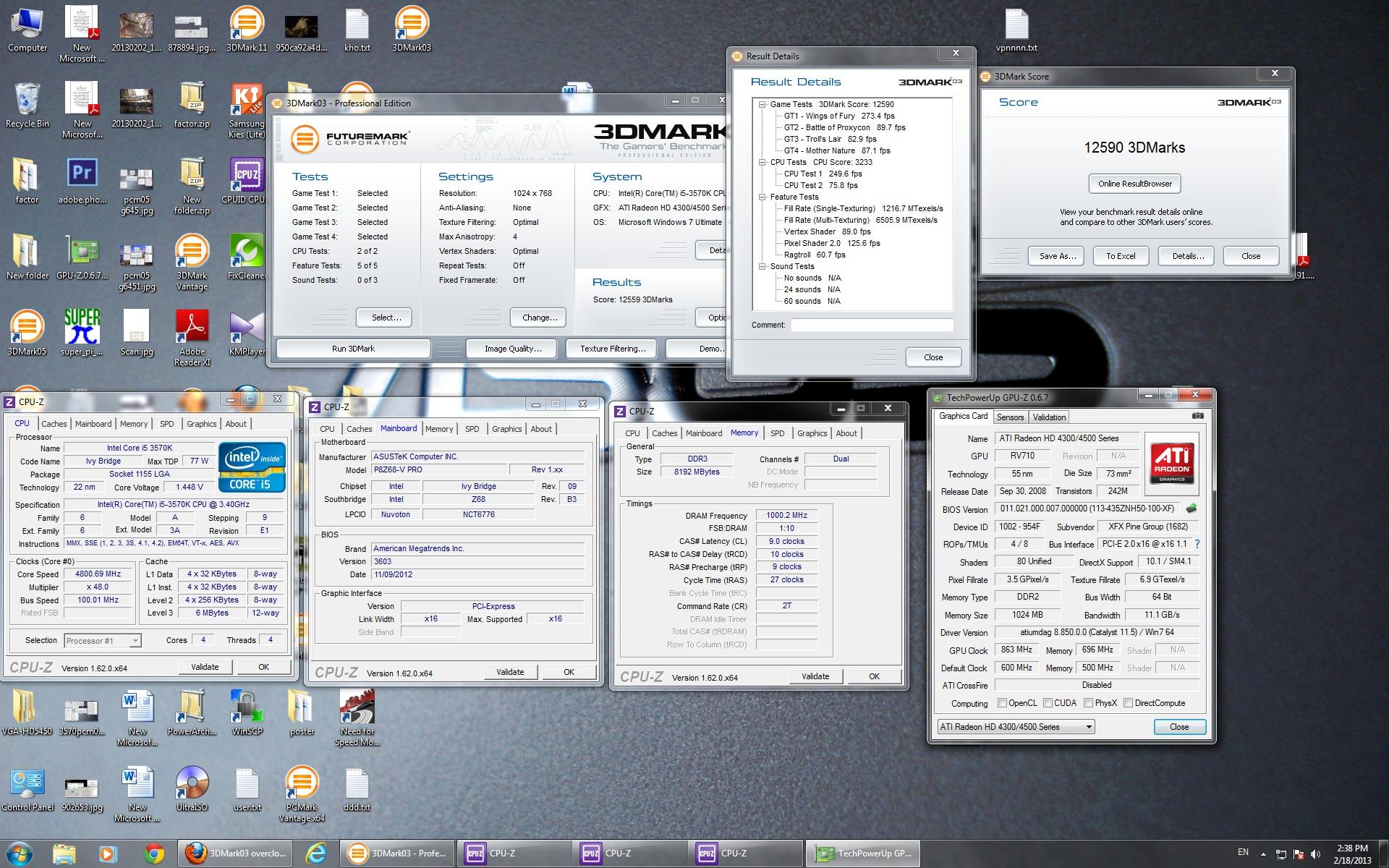The image size is (1389, 868).
Task: Launch the 3DMark Vantage shortcut
Action: coord(192,262)
